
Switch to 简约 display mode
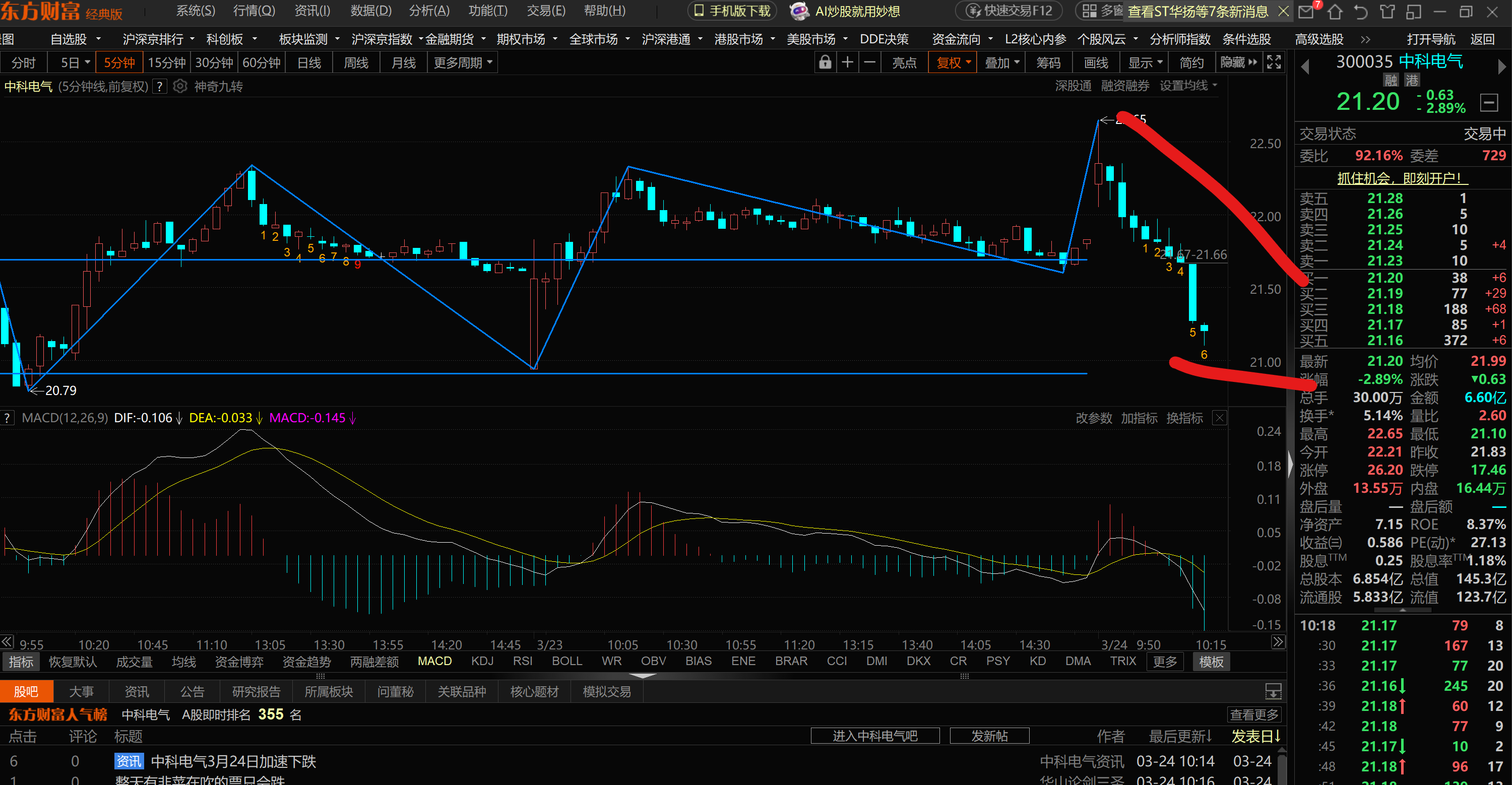tap(1191, 62)
